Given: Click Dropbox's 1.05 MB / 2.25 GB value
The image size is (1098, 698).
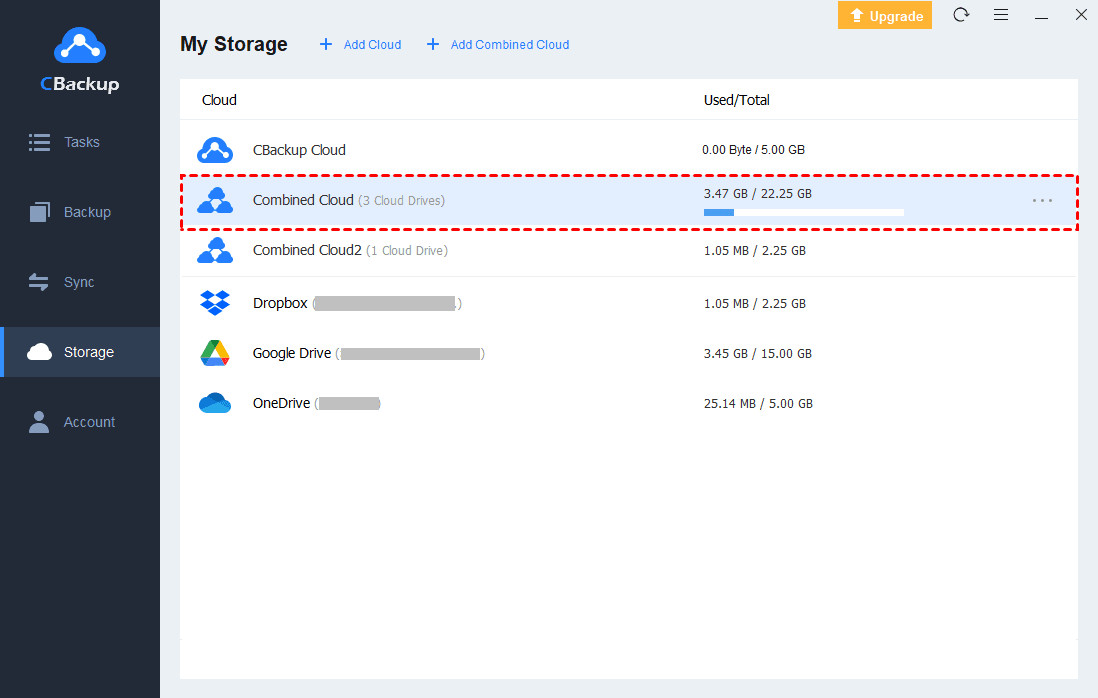Looking at the screenshot, I should pyautogui.click(x=755, y=304).
